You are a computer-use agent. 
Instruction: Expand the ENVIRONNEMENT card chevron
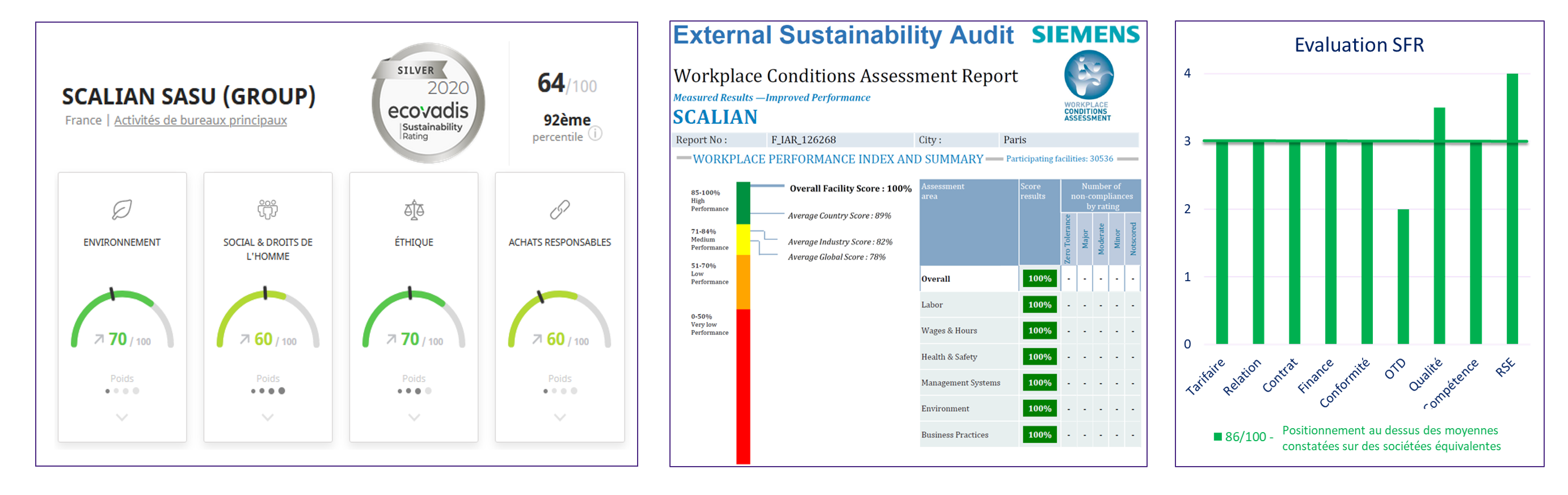pos(122,418)
